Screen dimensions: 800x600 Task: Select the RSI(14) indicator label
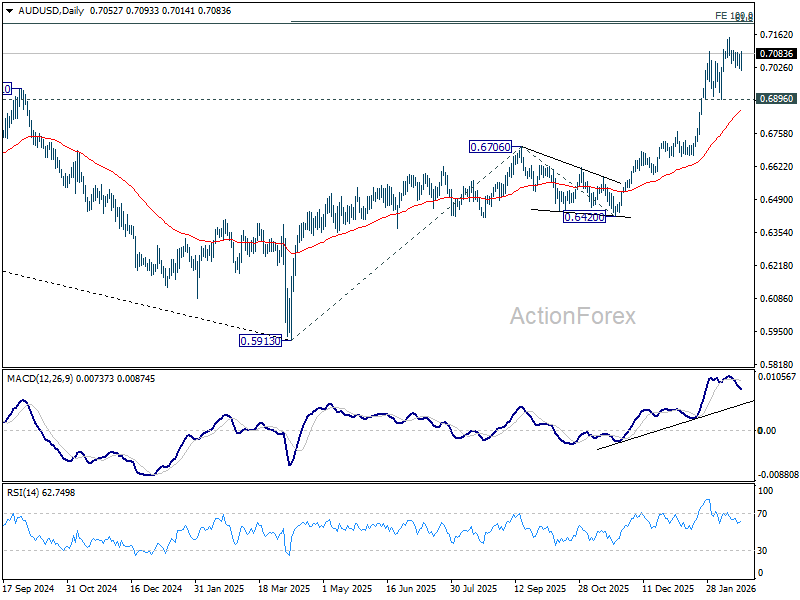(28, 493)
